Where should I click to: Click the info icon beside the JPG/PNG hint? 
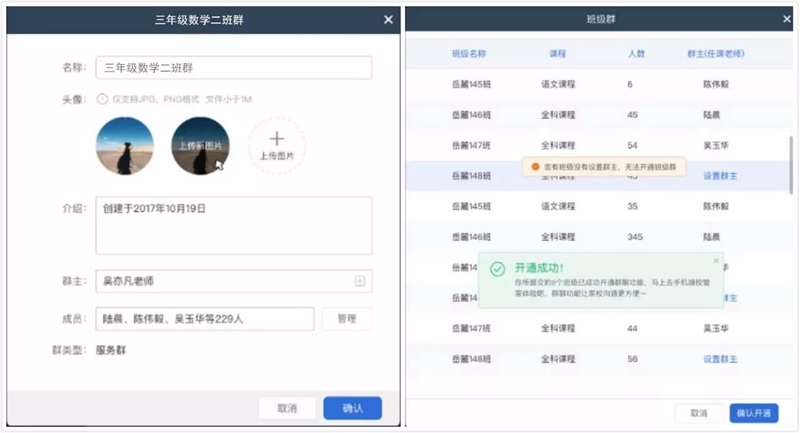coord(101,98)
